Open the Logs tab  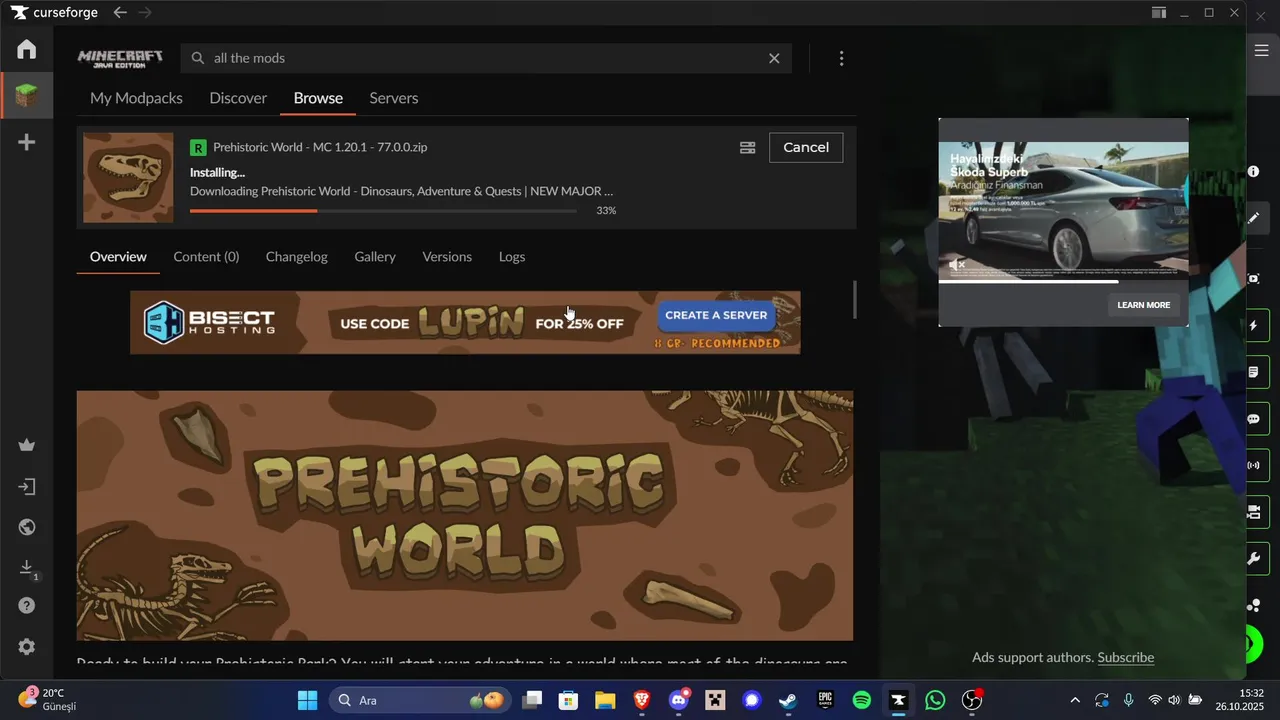pyautogui.click(x=512, y=257)
